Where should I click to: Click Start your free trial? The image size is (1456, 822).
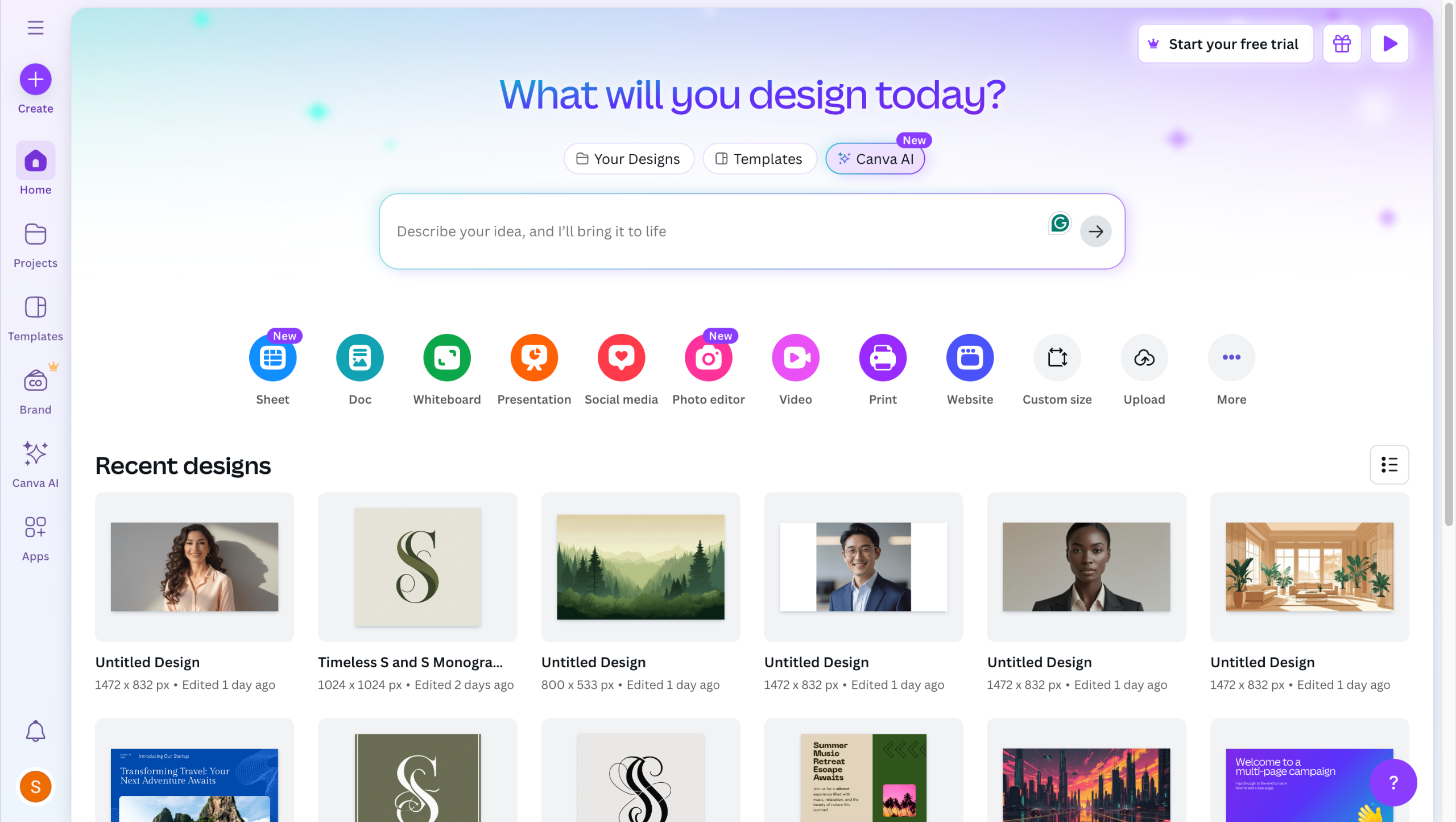[1225, 44]
